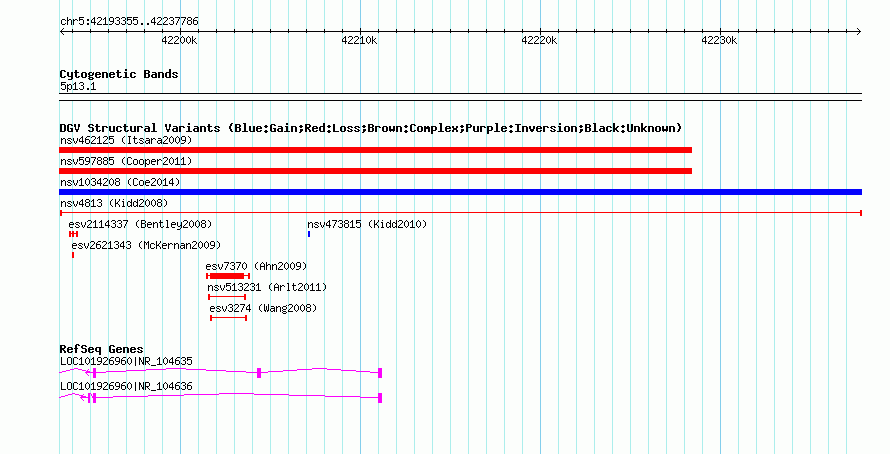Click the DGV Structural Variants track heading

(371, 128)
